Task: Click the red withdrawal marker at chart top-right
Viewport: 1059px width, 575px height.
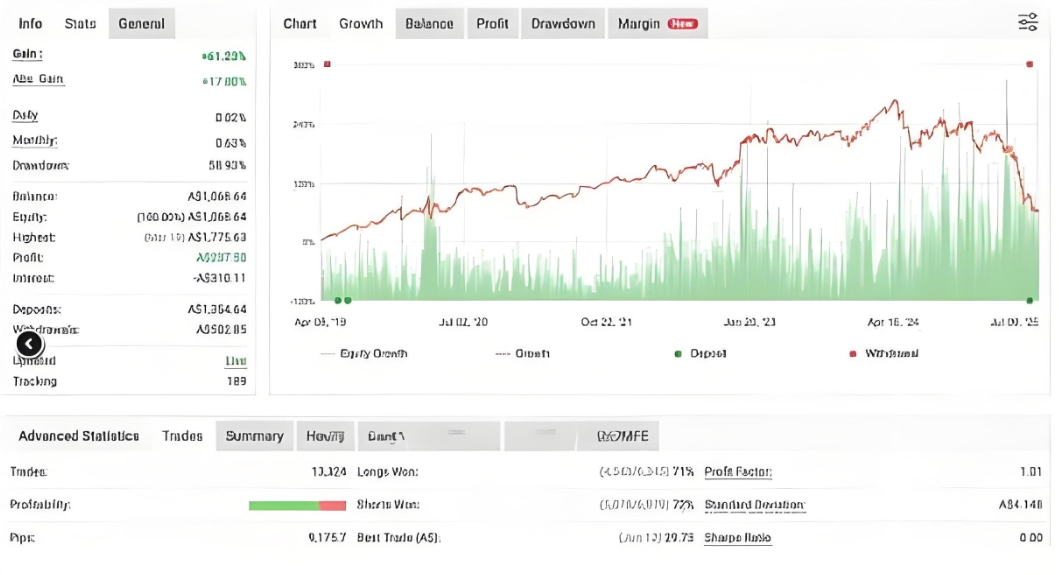Action: [x=1029, y=64]
